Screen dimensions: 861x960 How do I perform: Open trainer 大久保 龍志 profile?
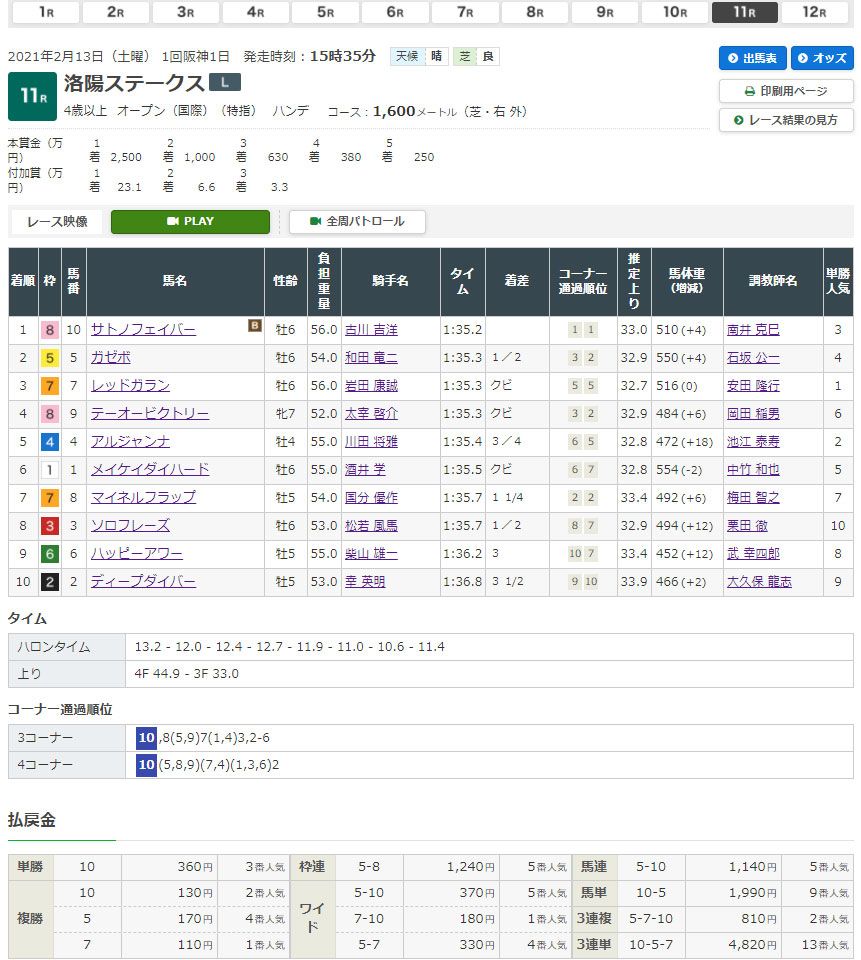pos(759,581)
